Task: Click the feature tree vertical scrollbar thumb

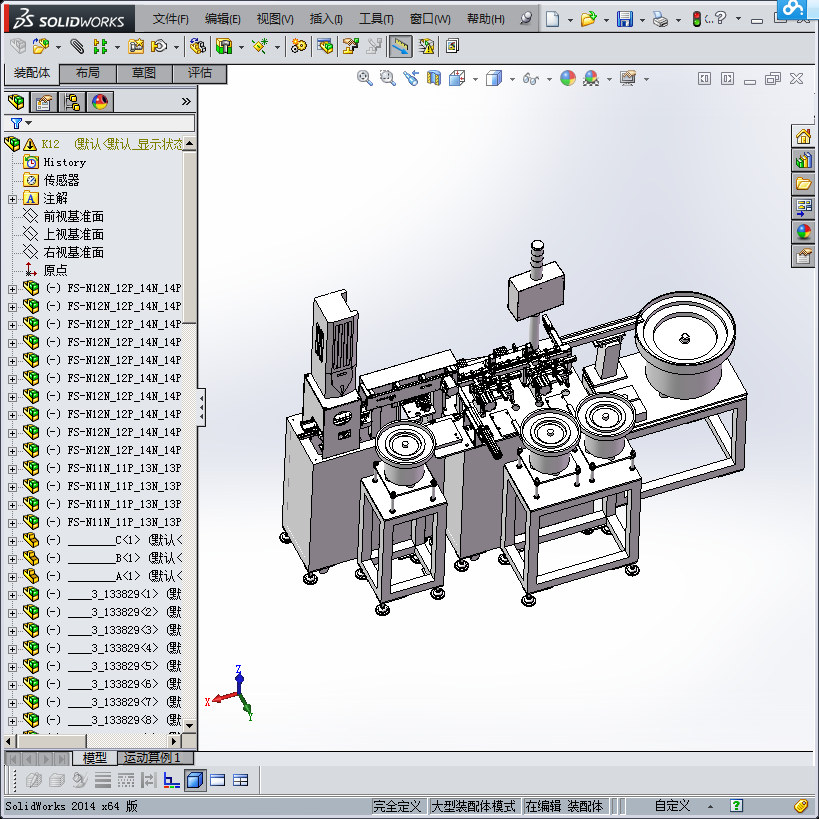Action: click(190, 238)
